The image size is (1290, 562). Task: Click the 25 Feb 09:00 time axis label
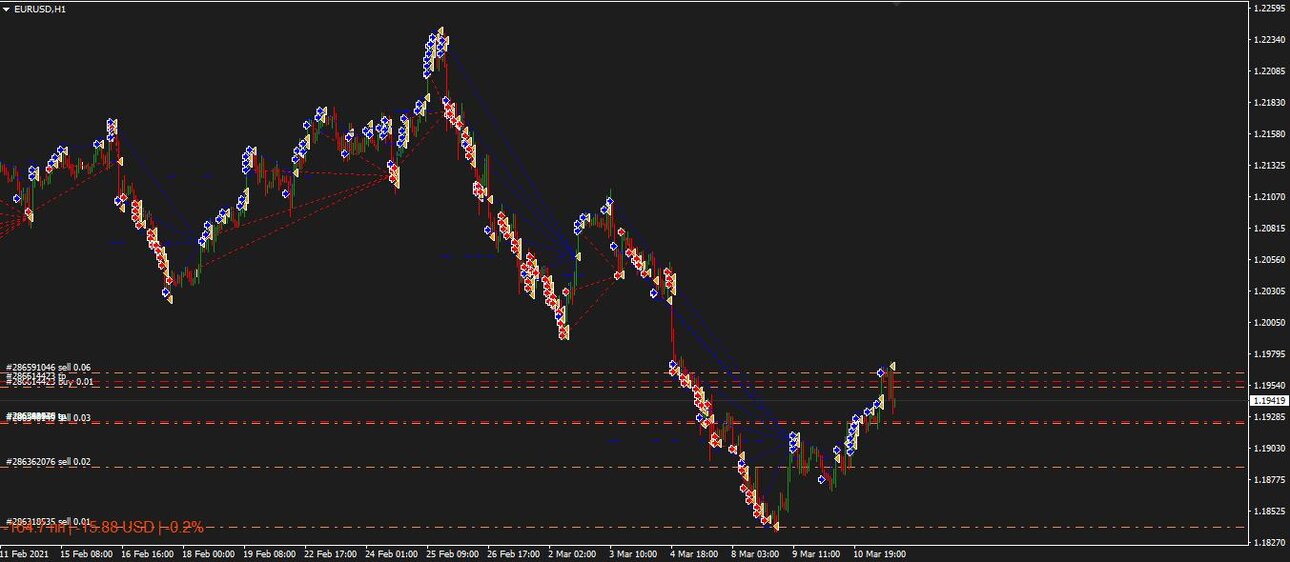[453, 553]
